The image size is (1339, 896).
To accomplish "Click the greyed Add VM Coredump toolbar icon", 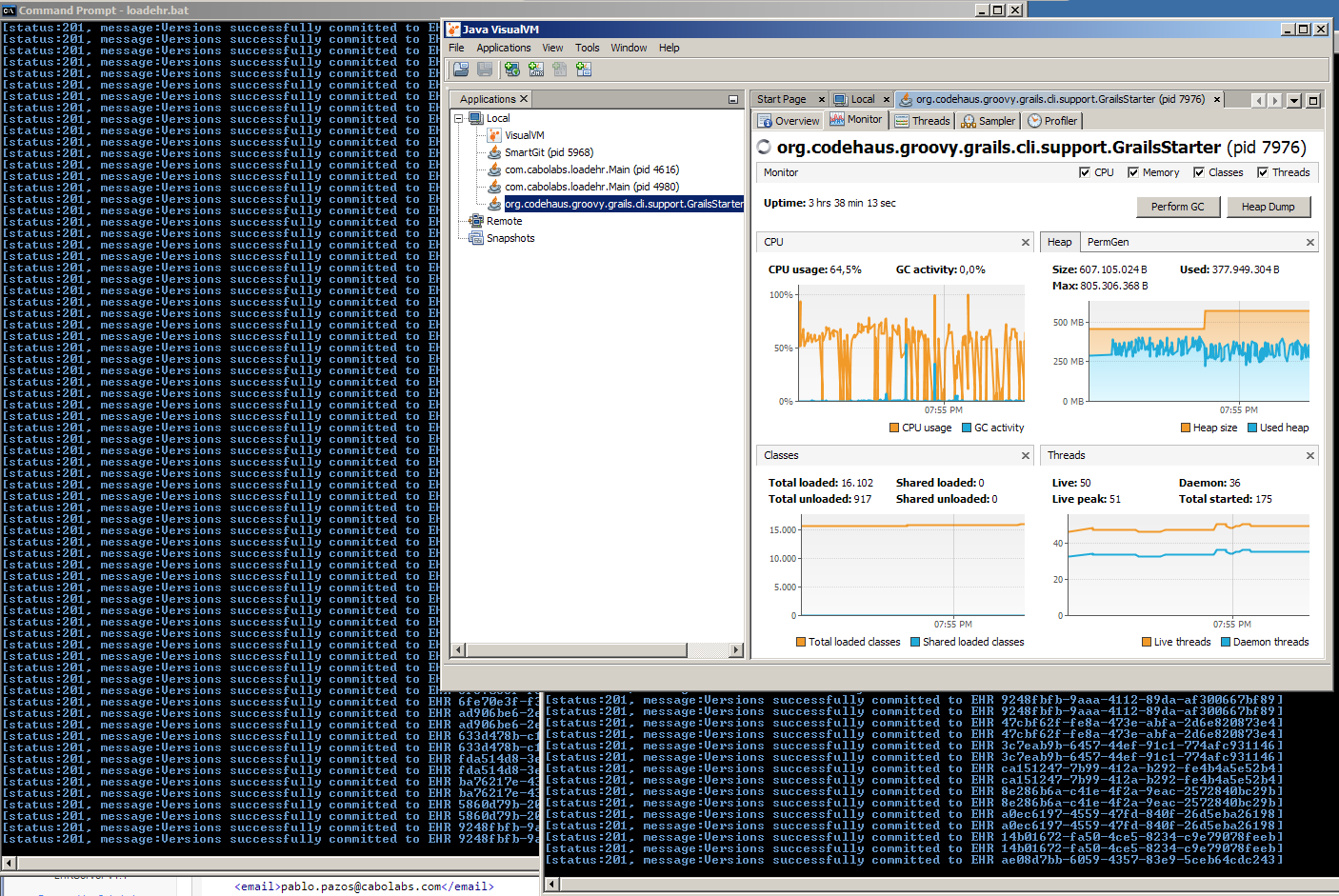I will click(560, 70).
